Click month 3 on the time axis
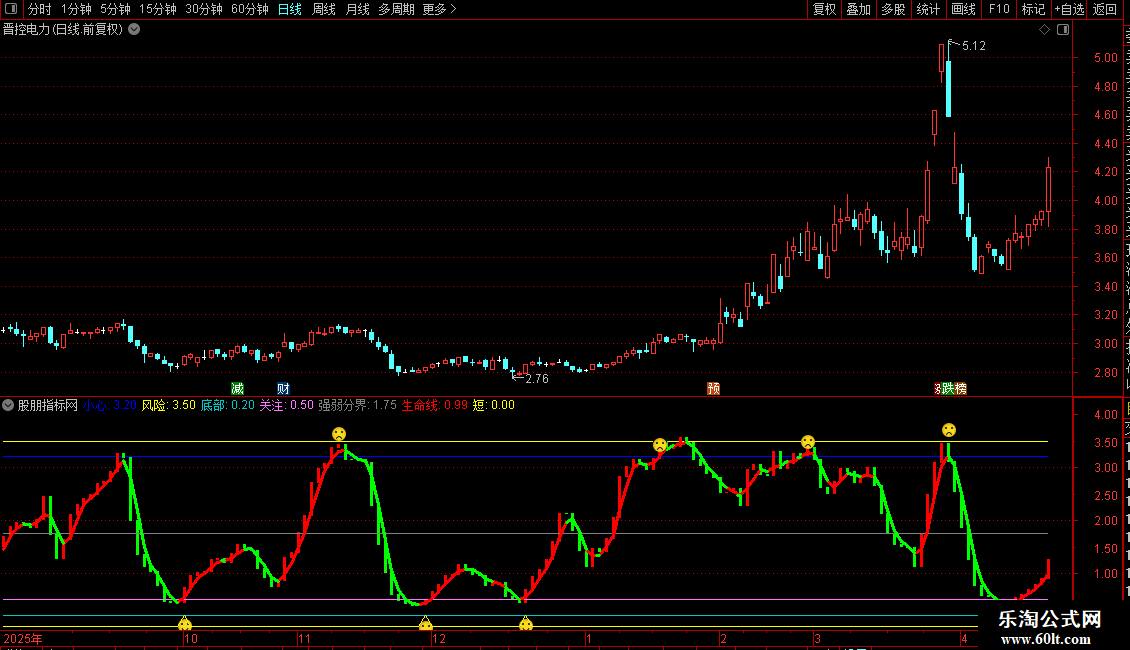 pos(817,639)
